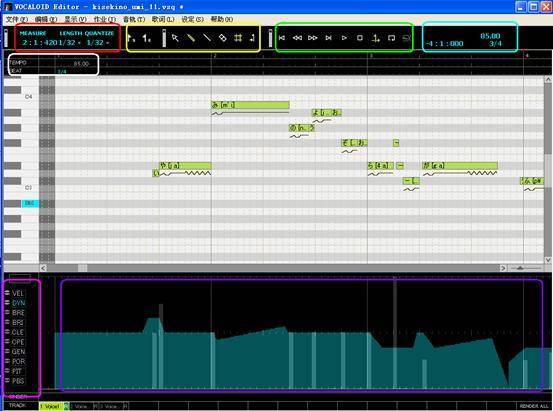Click the greyed icon after loop button
The width and height of the screenshot is (553, 411).
[406, 38]
